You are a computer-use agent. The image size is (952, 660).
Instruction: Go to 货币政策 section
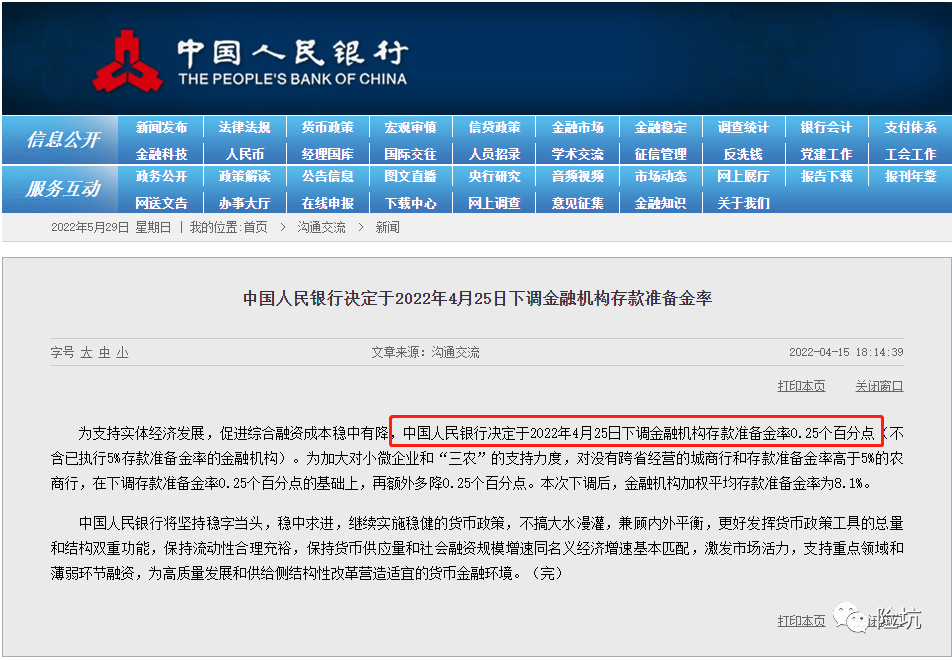click(328, 128)
